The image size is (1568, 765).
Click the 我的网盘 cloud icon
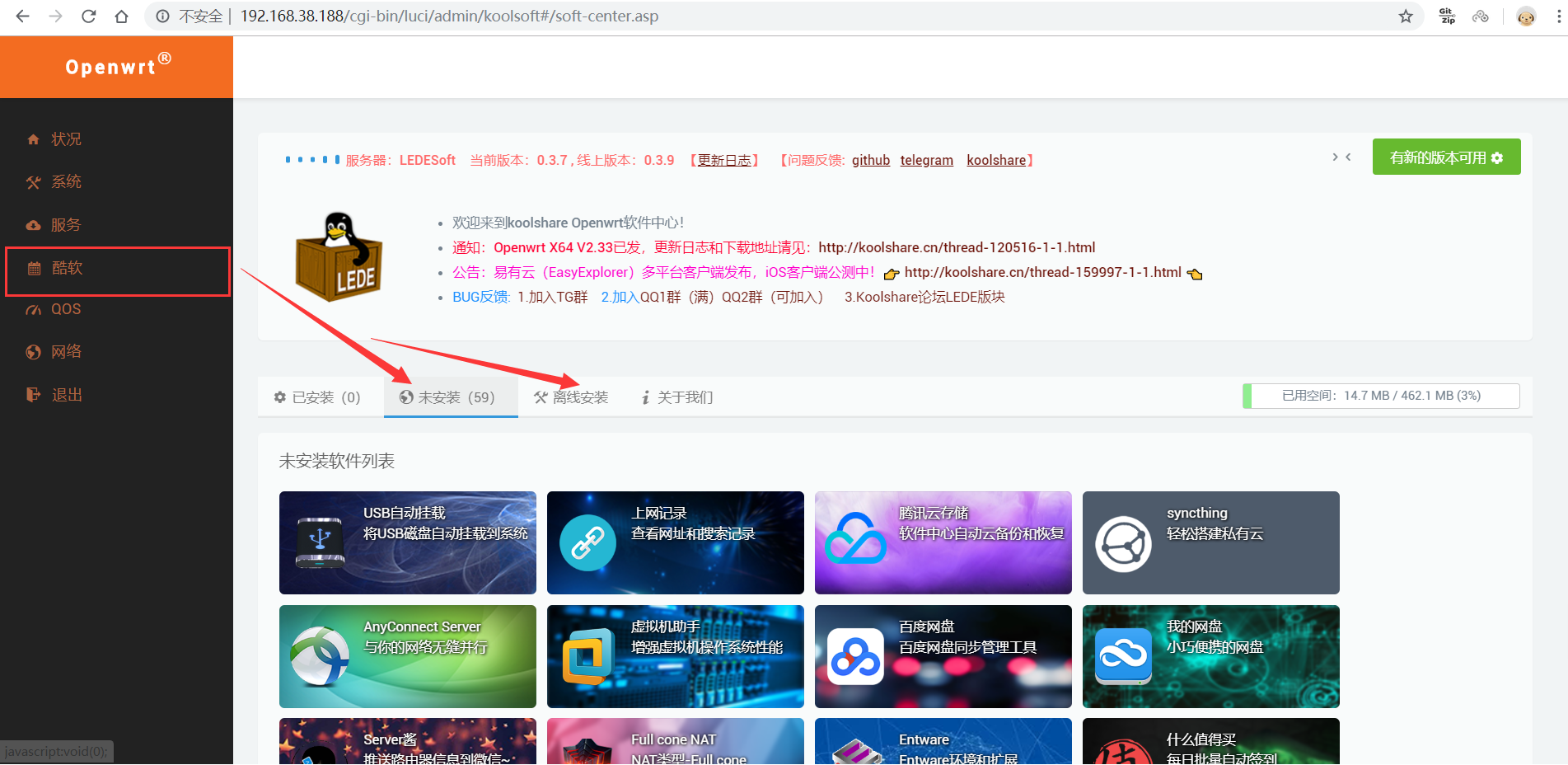(1123, 656)
